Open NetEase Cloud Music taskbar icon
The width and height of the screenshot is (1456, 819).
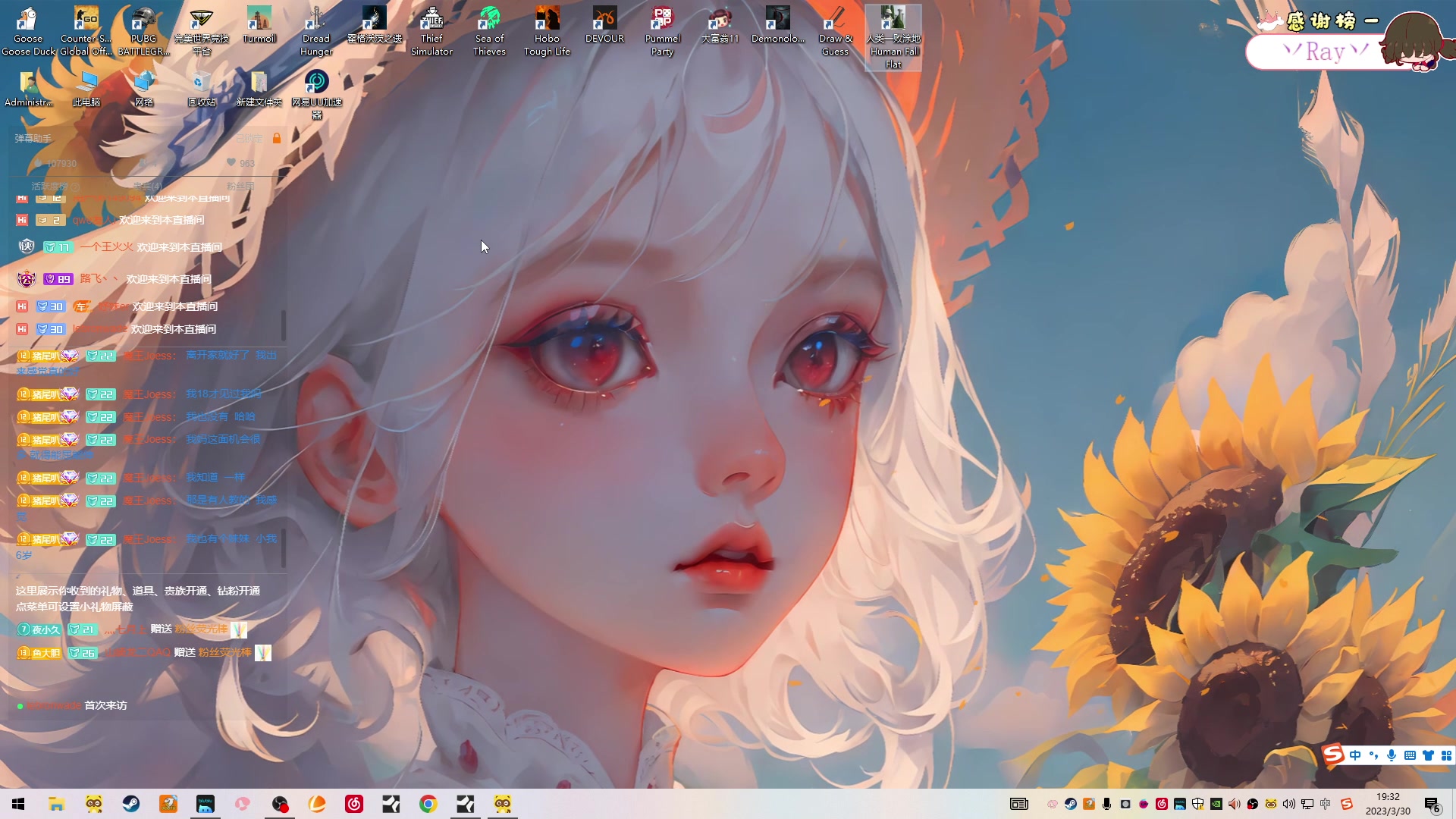[354, 804]
